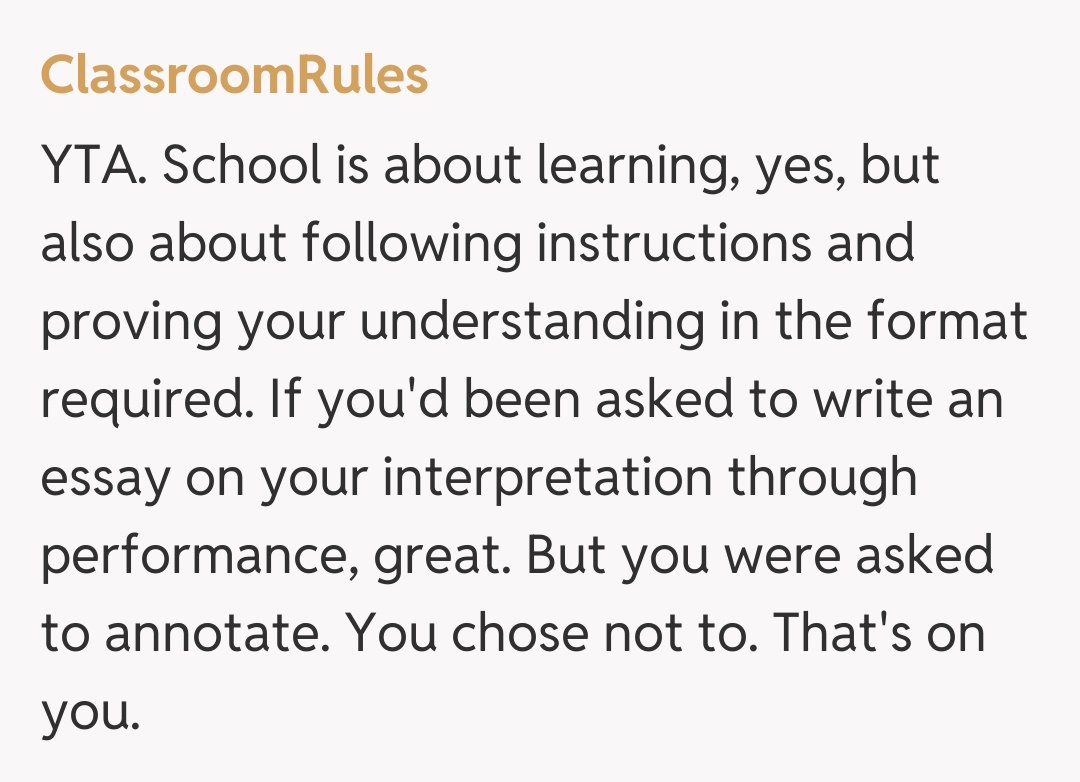The image size is (1080, 782).
Task: Open the ClassroomRules user profile
Action: 234,75
